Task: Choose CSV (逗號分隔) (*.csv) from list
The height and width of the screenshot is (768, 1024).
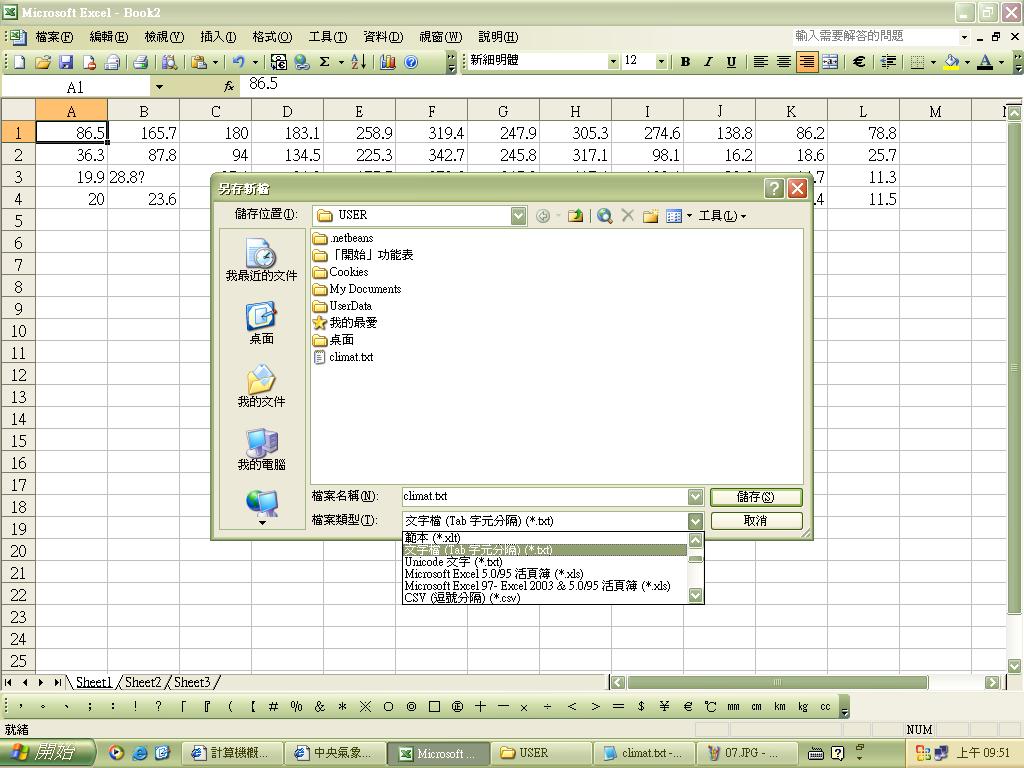Action: click(462, 598)
